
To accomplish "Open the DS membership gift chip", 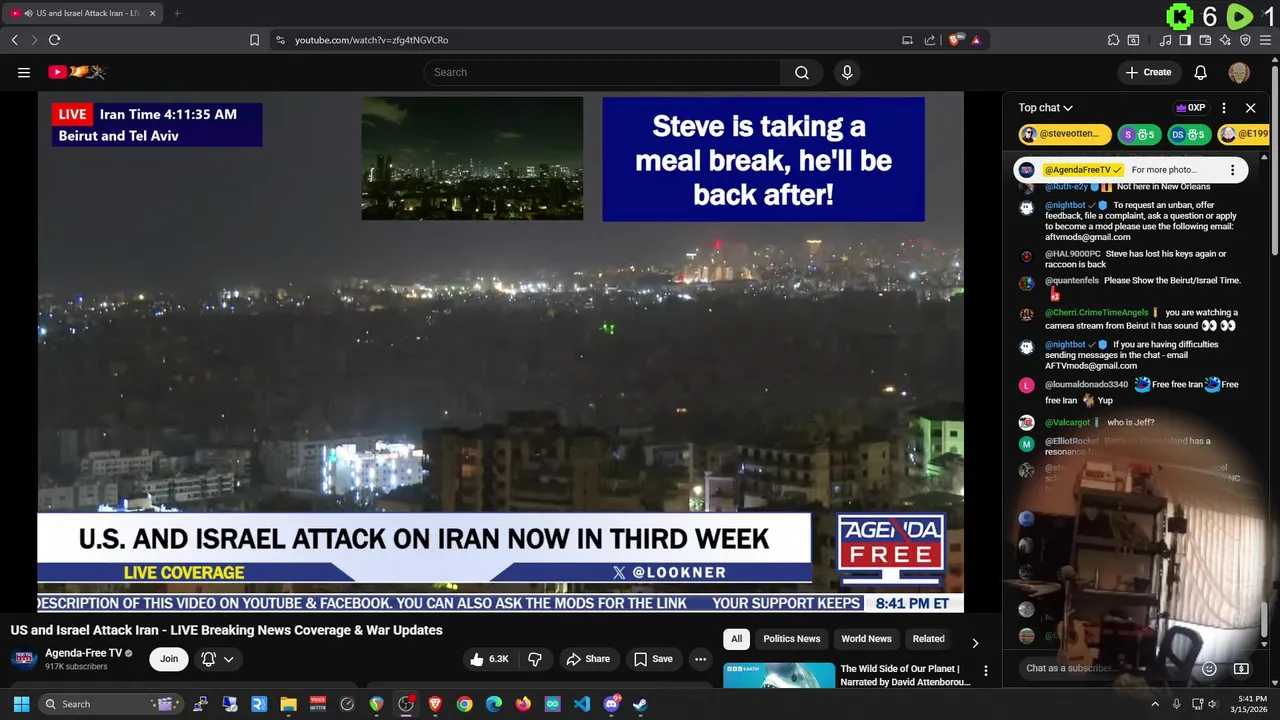I will 1188,134.
